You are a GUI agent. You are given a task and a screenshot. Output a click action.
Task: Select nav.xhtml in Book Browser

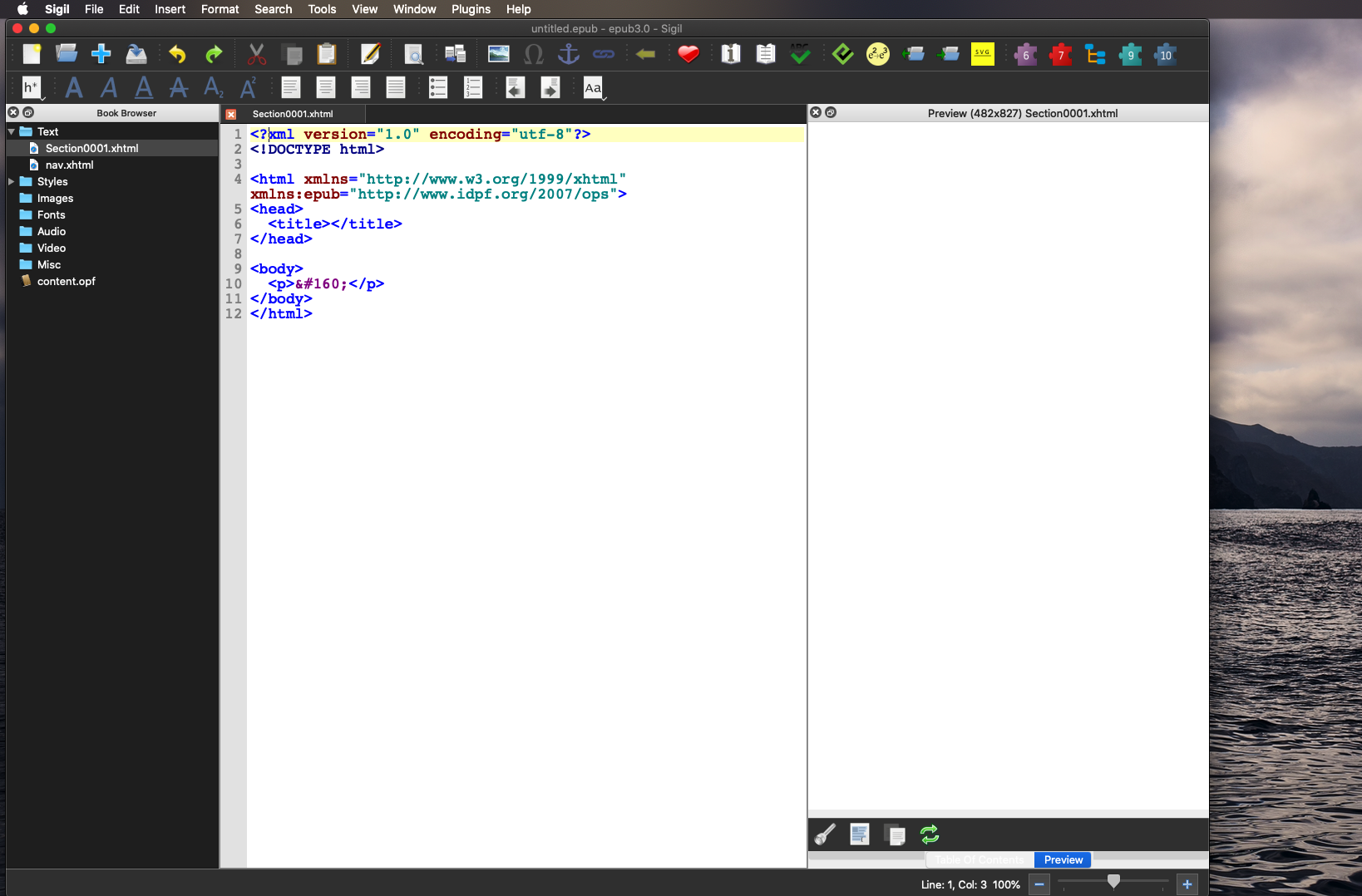pyautogui.click(x=69, y=165)
